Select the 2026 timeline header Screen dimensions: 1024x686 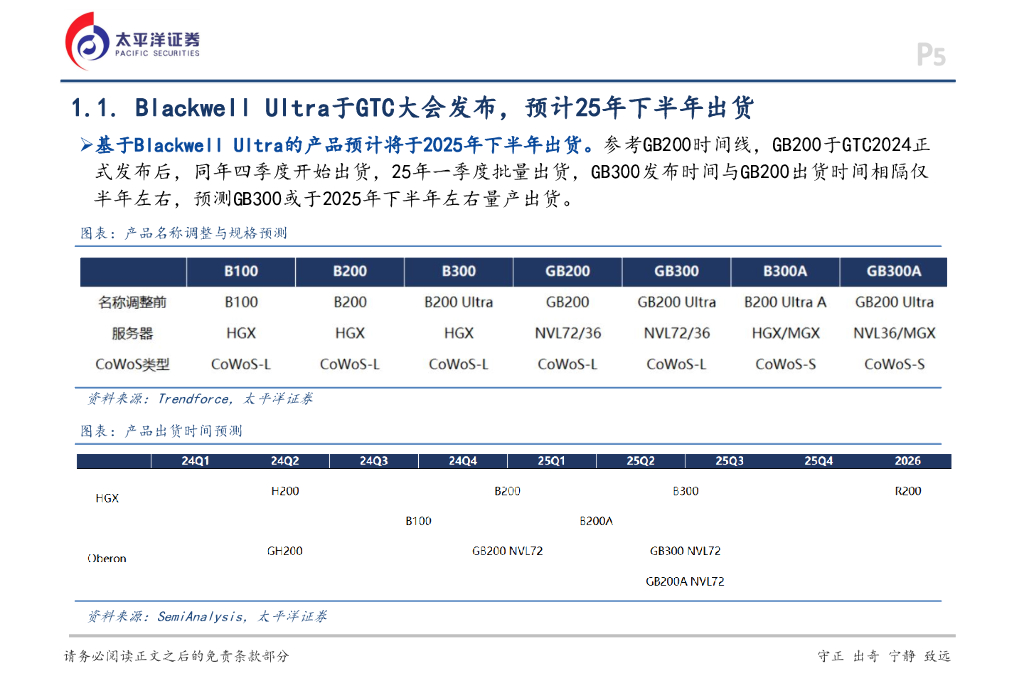click(x=908, y=461)
